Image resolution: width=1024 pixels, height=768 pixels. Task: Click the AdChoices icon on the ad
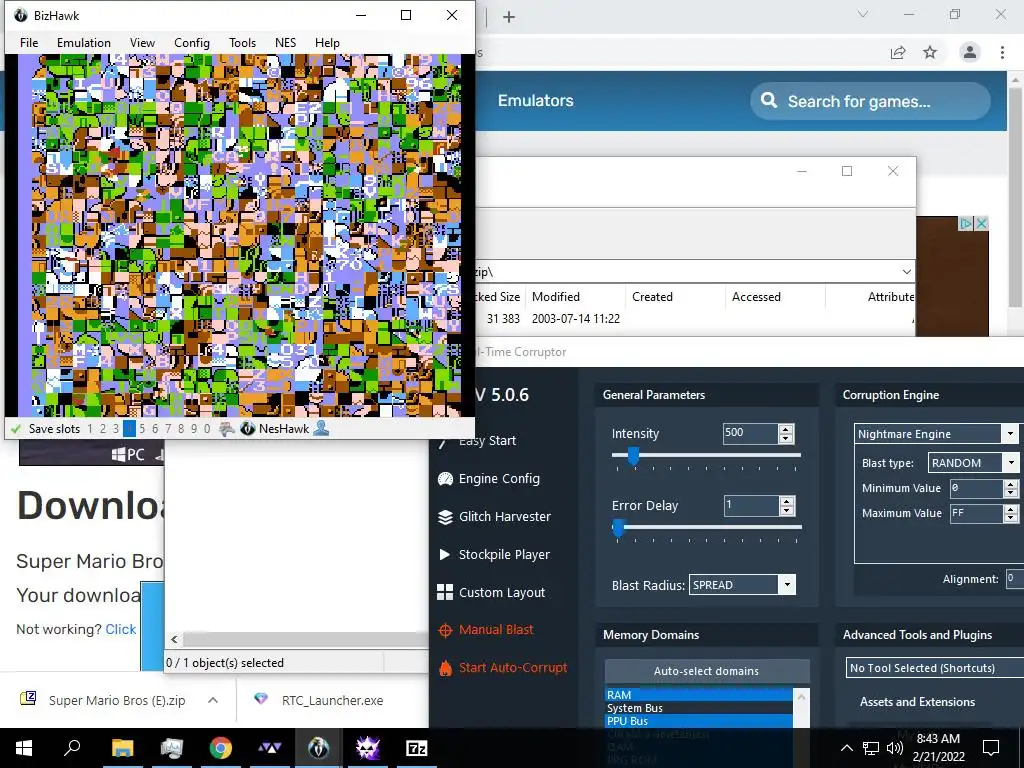pos(966,223)
